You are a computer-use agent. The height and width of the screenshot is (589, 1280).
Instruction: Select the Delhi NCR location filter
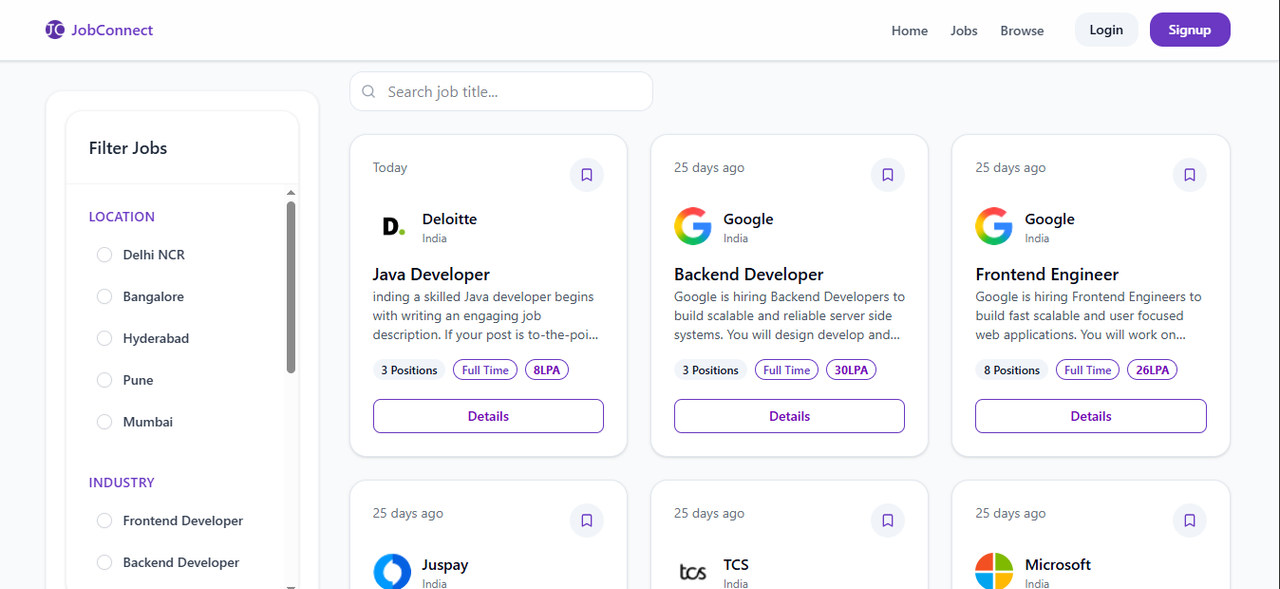[x=104, y=255]
